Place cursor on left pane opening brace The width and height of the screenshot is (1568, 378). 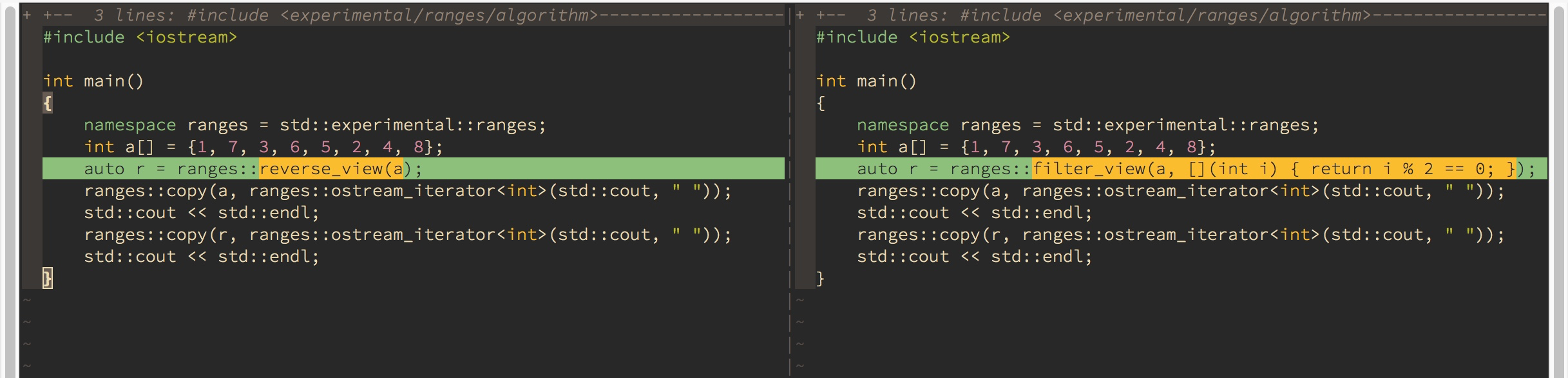[x=48, y=103]
